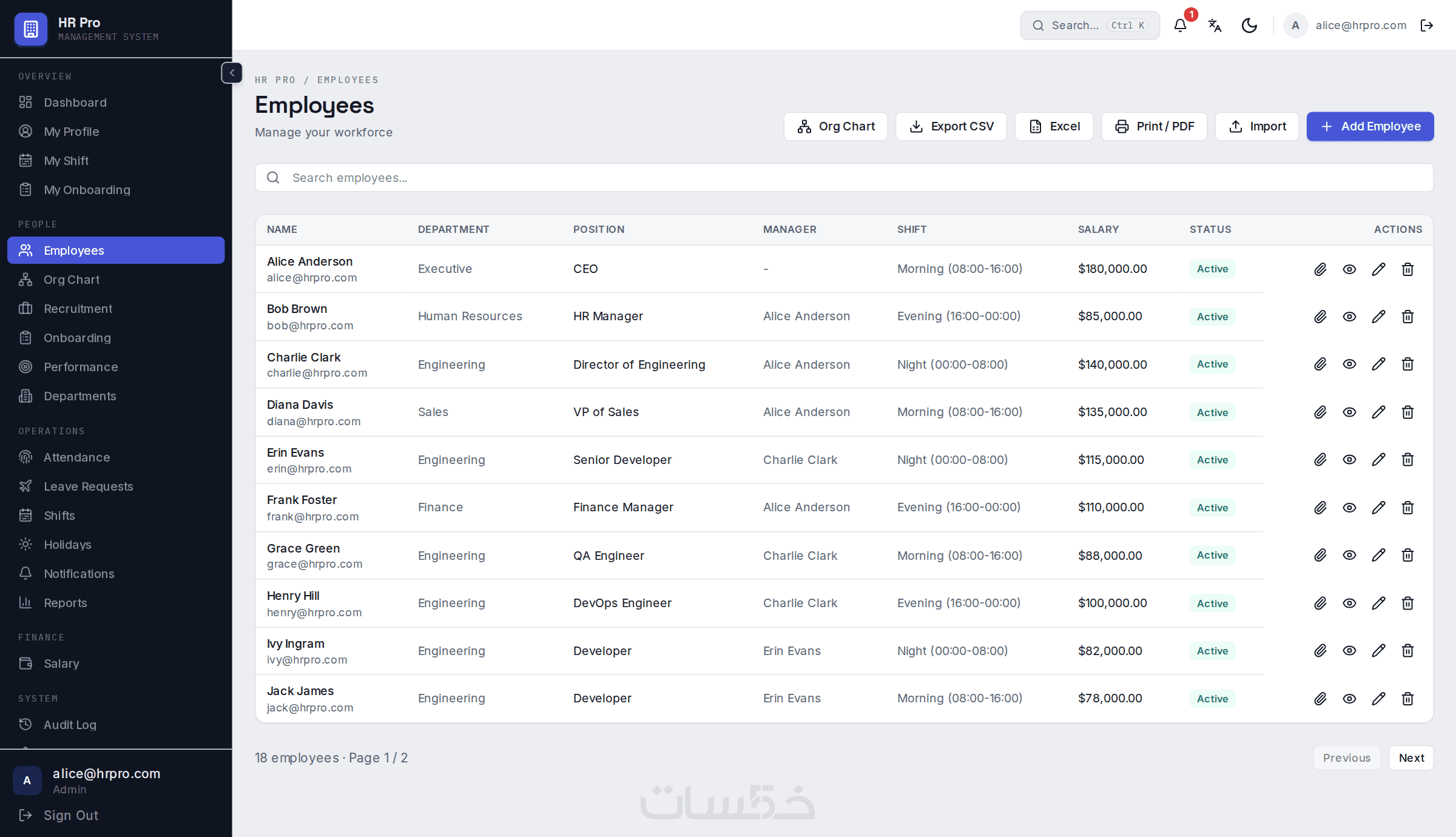Open Departments in sidebar
The image size is (1456, 837).
[x=116, y=396]
